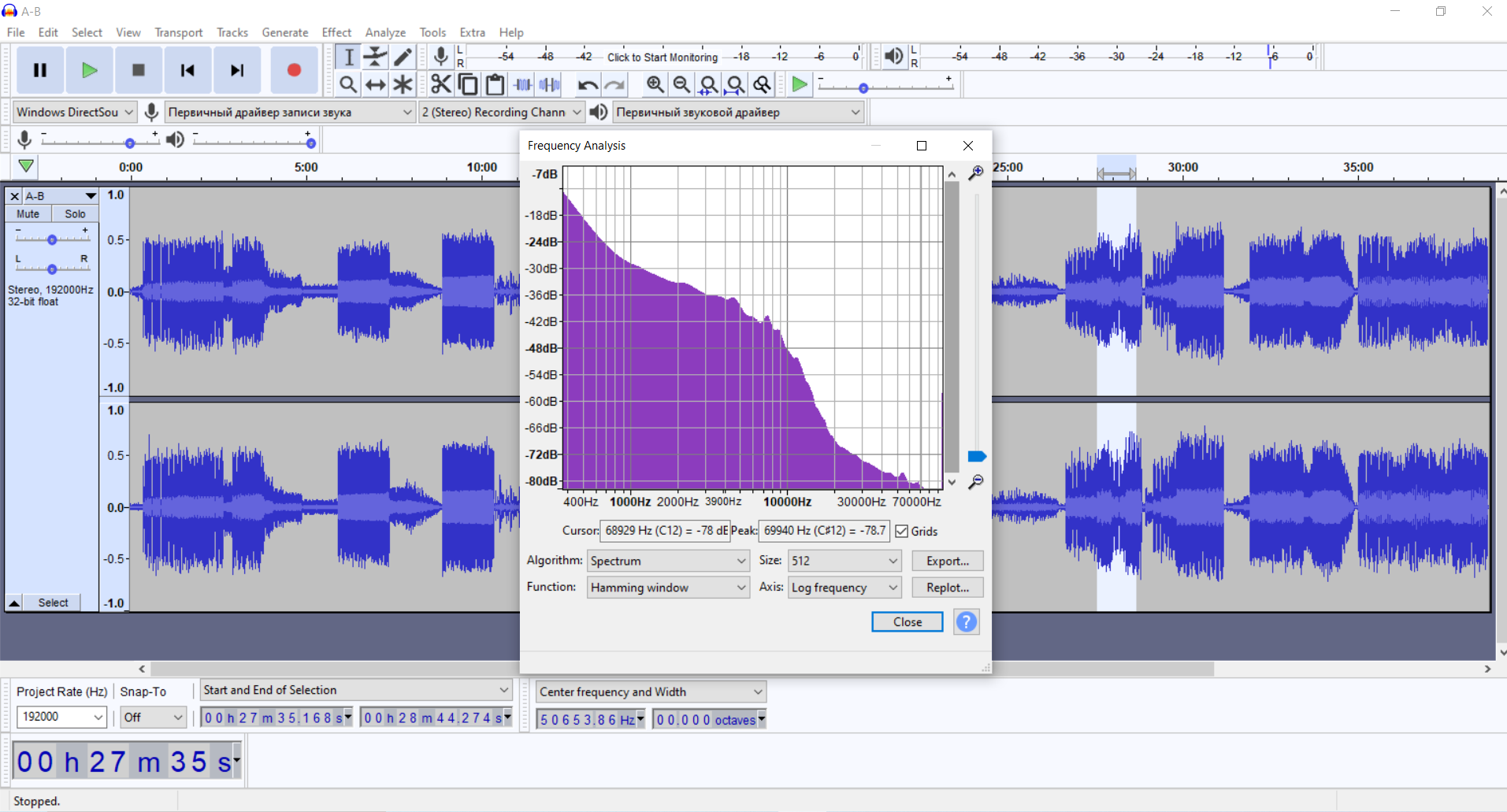This screenshot has width=1507, height=812.
Task: Redo the last undone action
Action: 614,84
